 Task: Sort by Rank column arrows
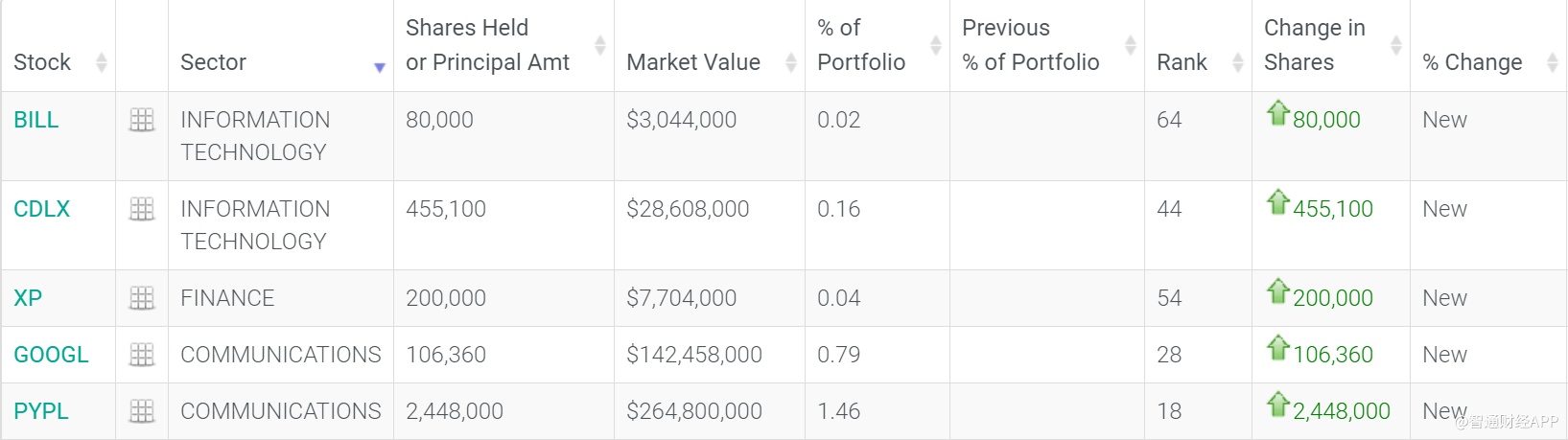(x=1237, y=62)
